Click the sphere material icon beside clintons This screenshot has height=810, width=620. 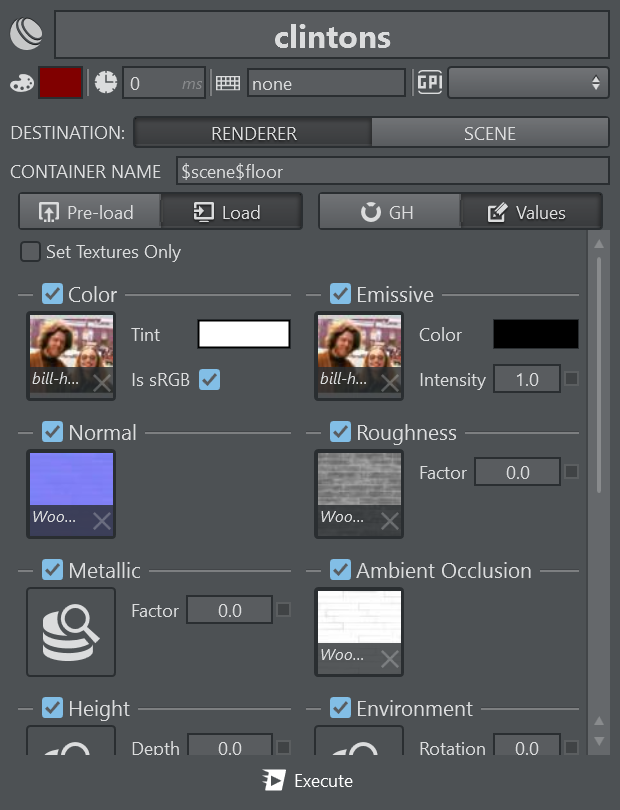point(26,34)
